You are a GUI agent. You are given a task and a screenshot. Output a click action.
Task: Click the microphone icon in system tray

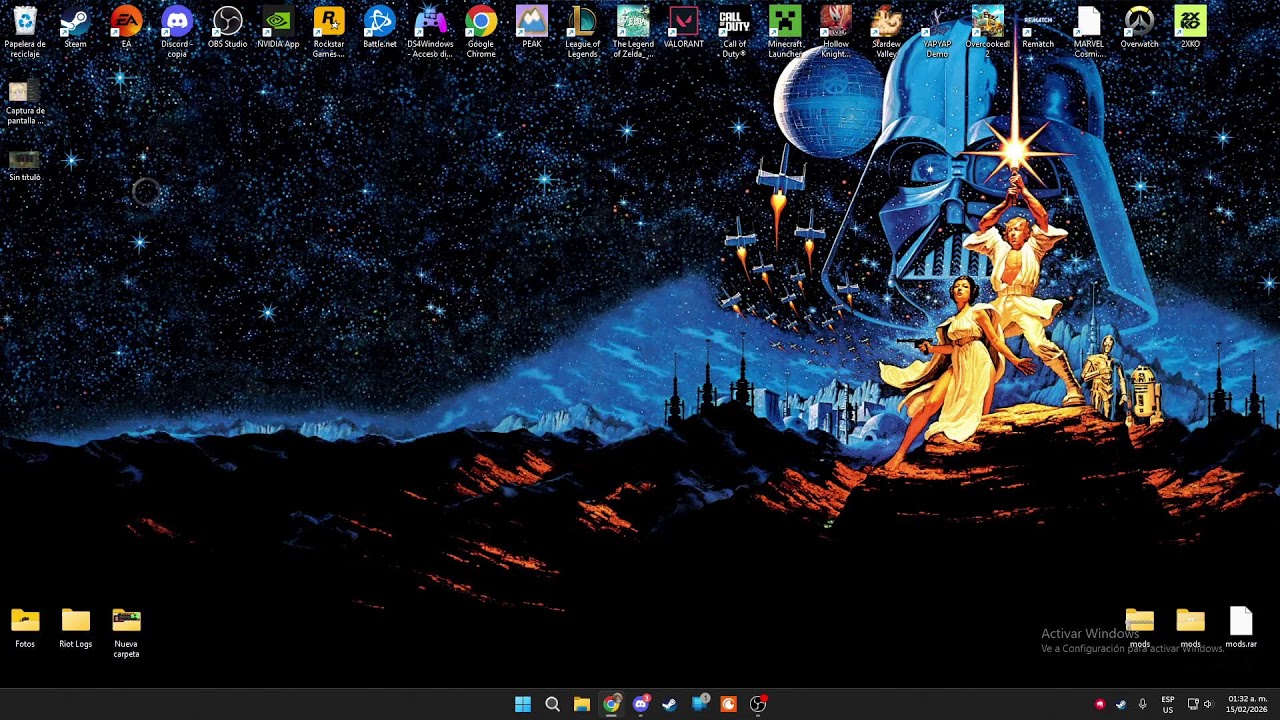pos(1142,704)
